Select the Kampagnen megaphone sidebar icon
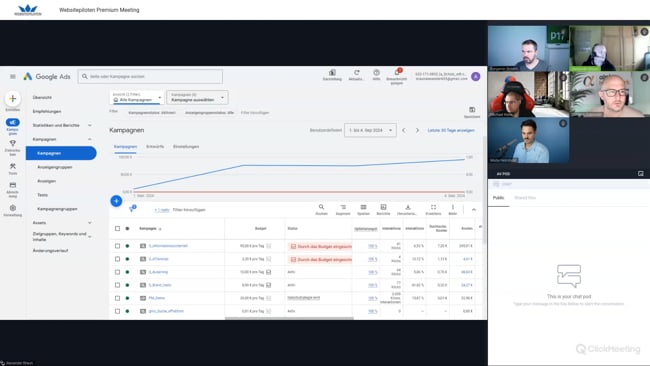Image resolution: width=650 pixels, height=366 pixels. coord(12,123)
